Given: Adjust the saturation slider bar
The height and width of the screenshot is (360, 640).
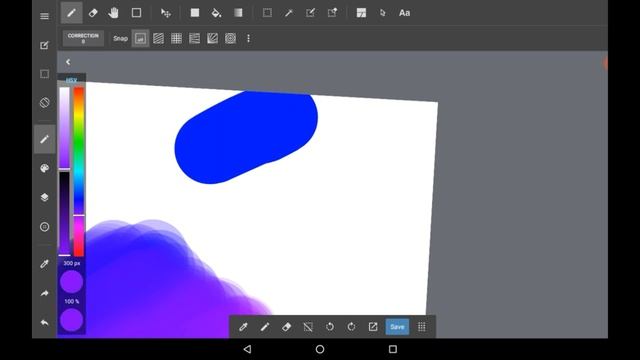Looking at the screenshot, I should [x=64, y=128].
